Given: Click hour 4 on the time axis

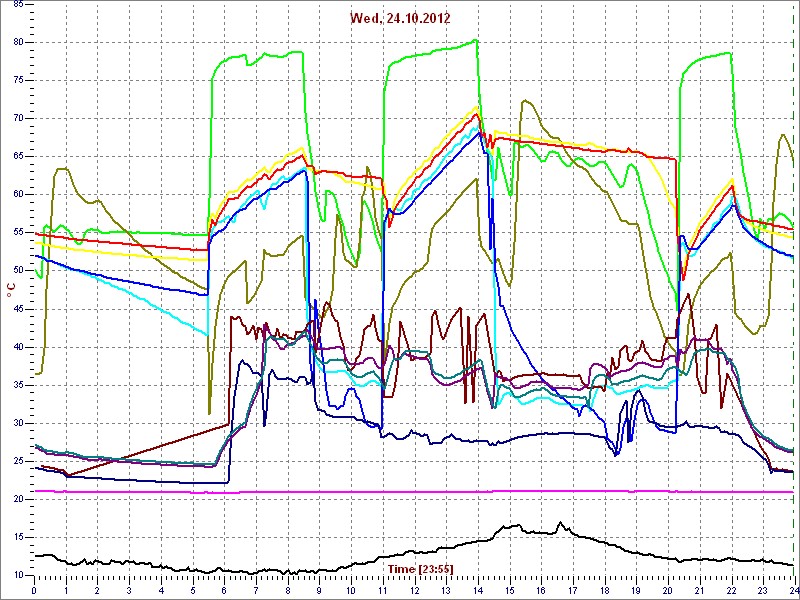Looking at the screenshot, I should point(161,591).
